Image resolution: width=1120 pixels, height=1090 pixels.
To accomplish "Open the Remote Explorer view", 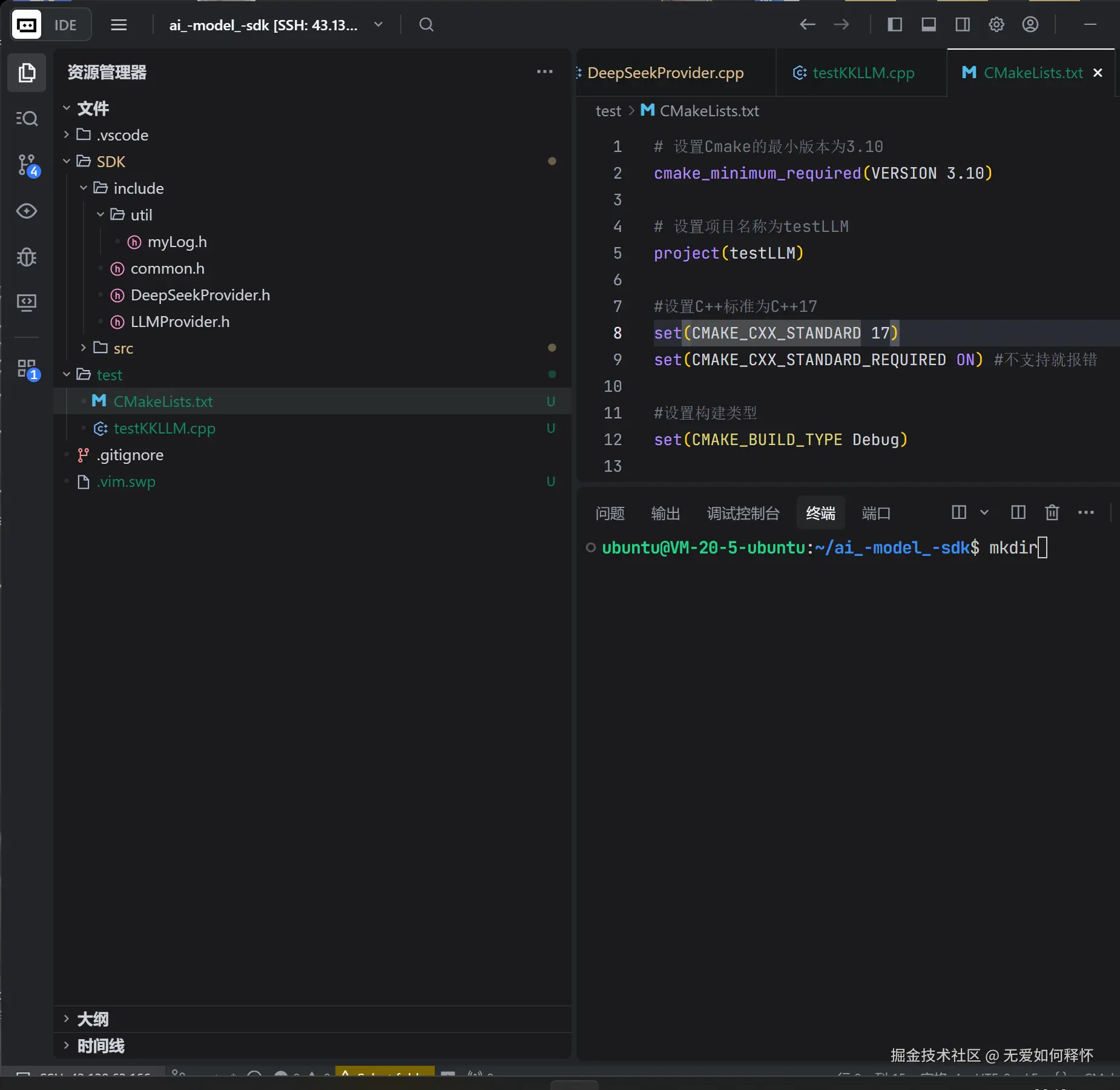I will click(x=27, y=302).
